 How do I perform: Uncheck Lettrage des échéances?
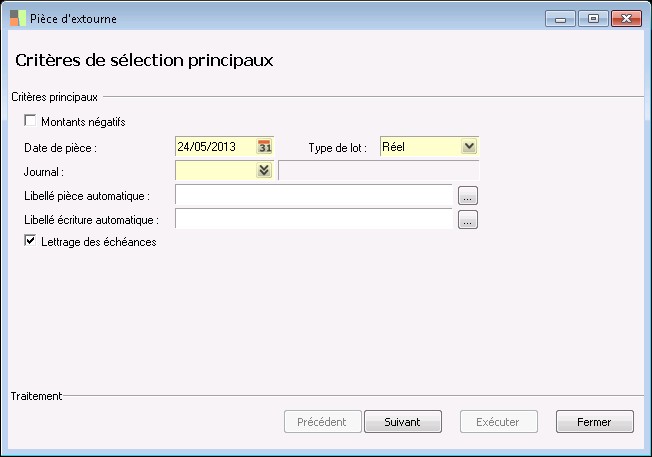click(x=31, y=241)
